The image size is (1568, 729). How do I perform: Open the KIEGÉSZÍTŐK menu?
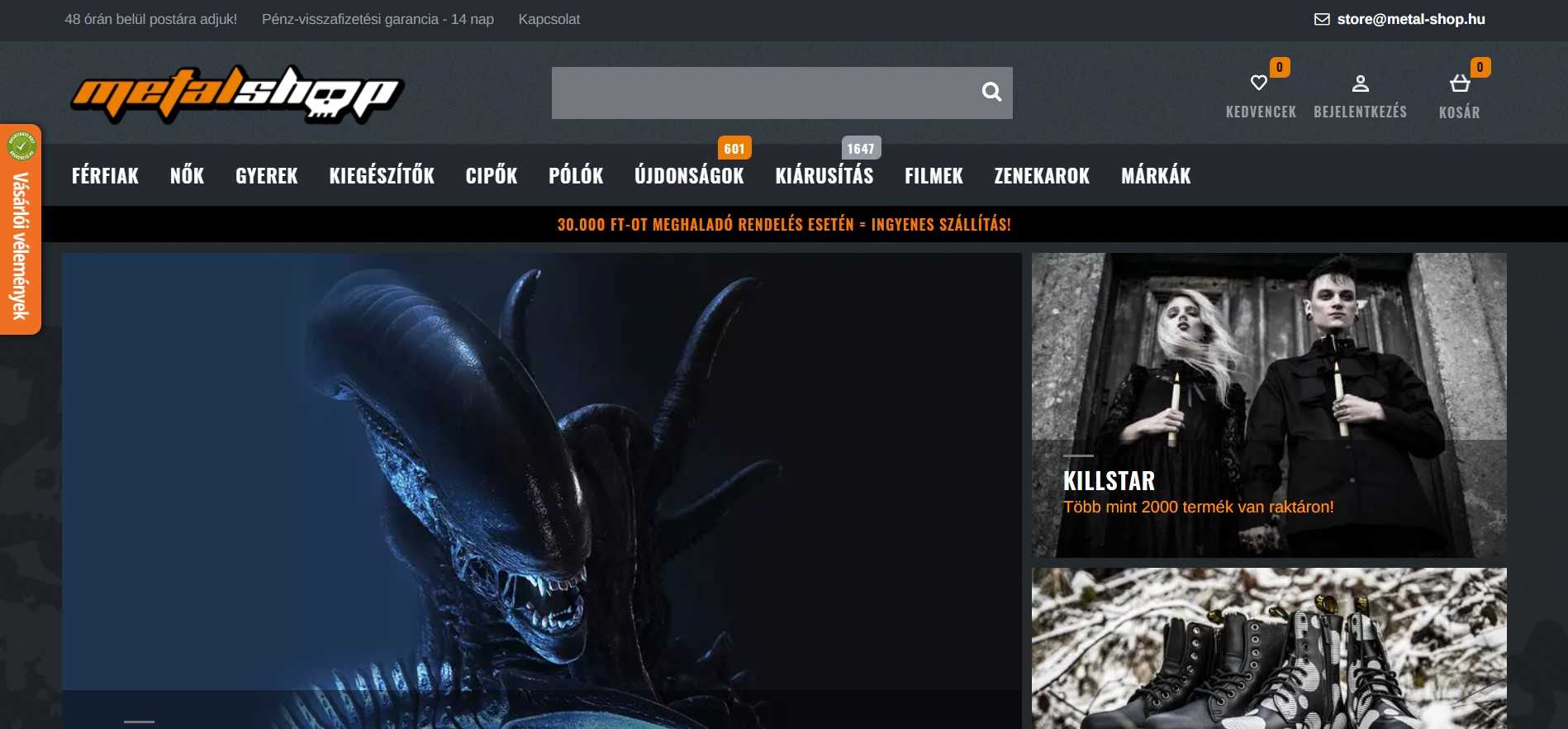pyautogui.click(x=382, y=175)
